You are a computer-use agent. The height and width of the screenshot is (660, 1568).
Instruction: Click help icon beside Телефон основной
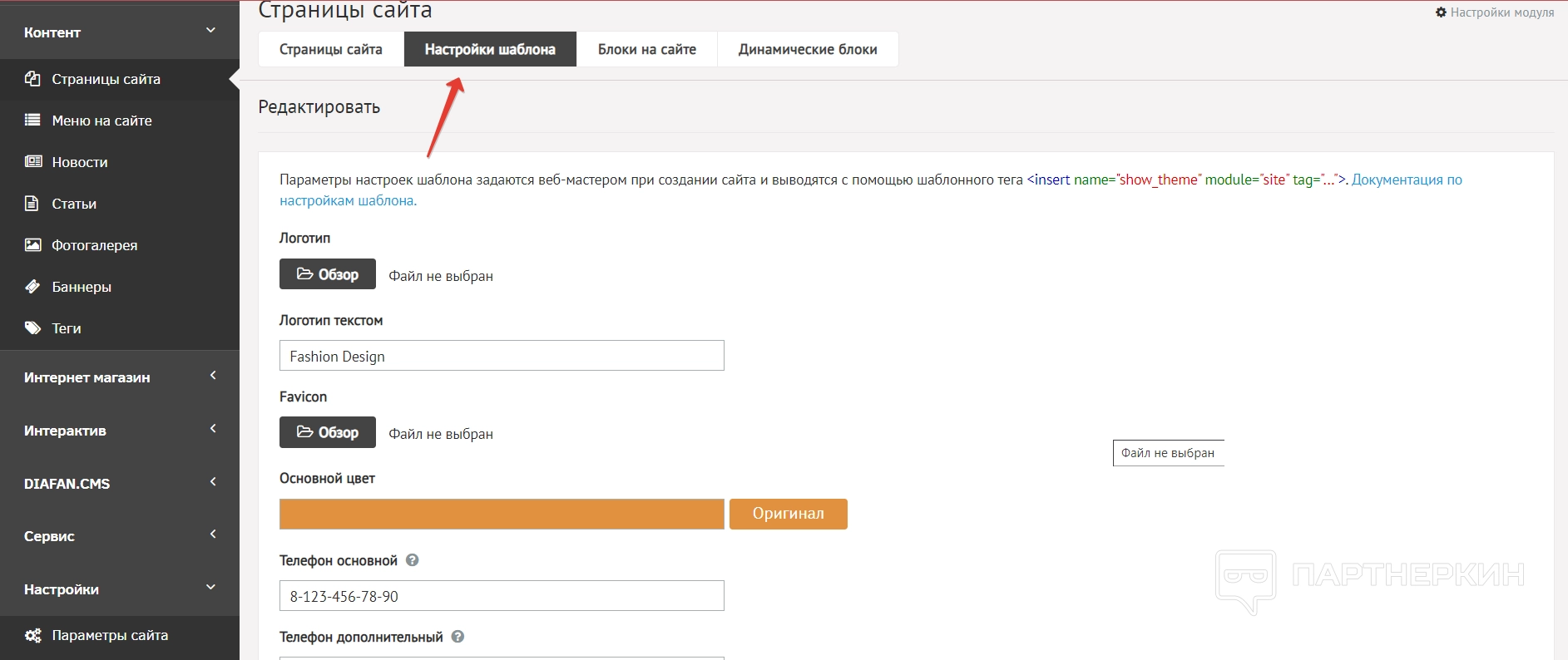[x=413, y=560]
